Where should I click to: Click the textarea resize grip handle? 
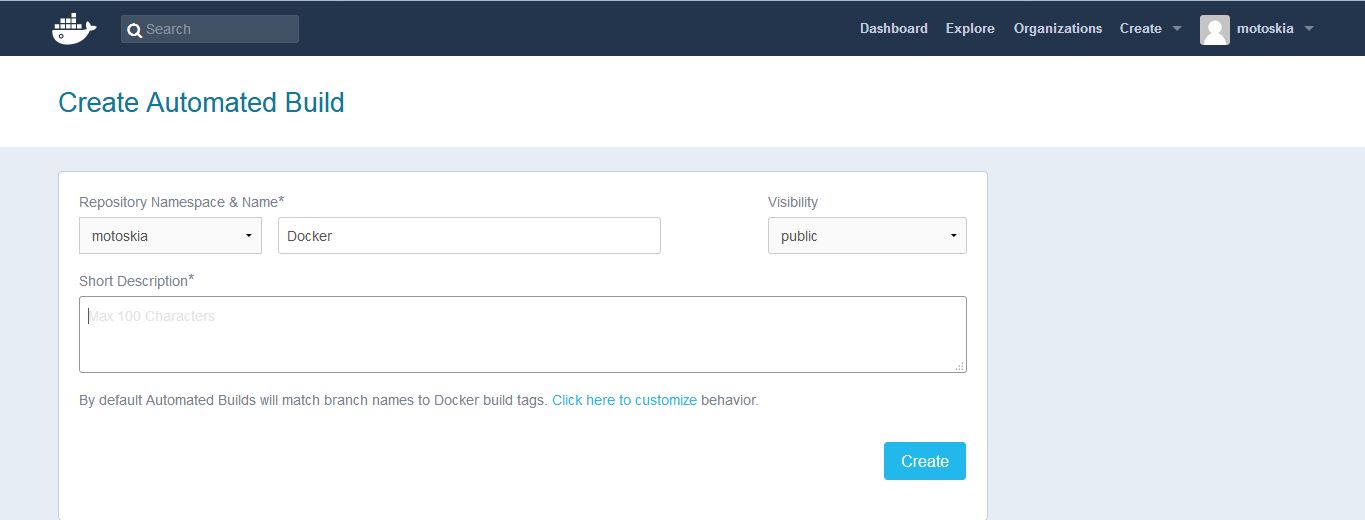pos(959,366)
